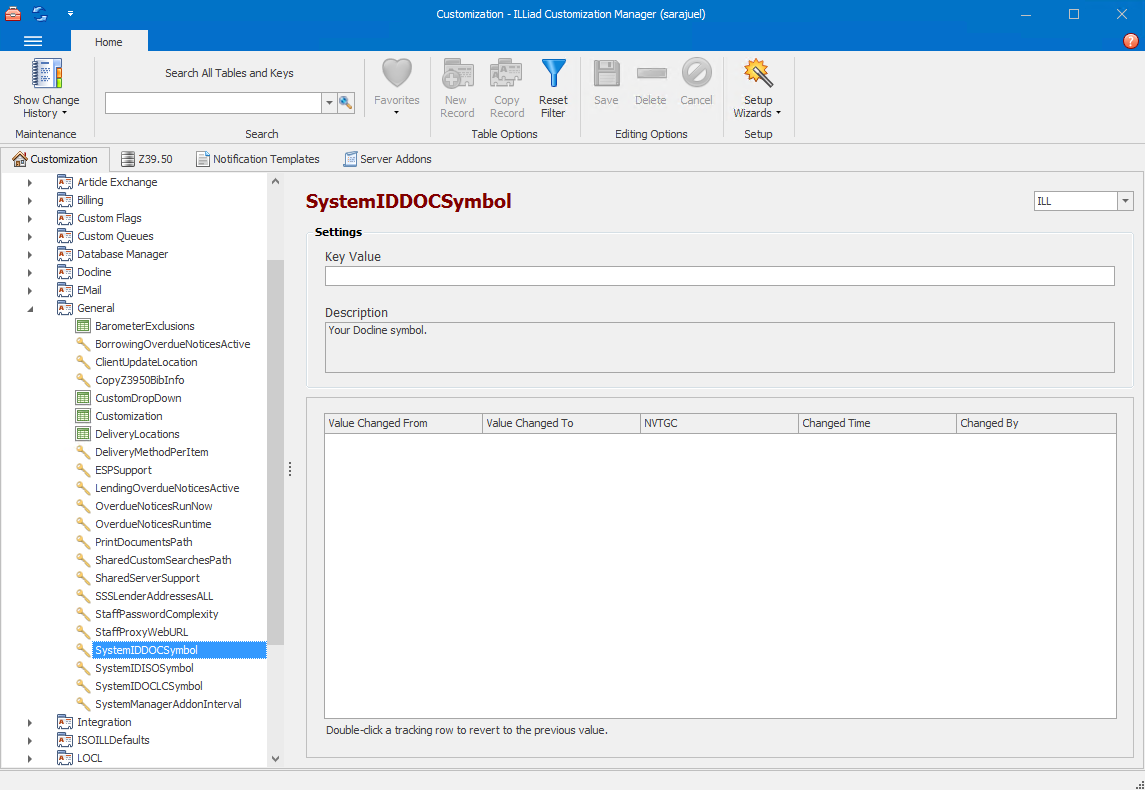1145x790 pixels.
Task: Open the hamburger menu
Action: pos(33,41)
